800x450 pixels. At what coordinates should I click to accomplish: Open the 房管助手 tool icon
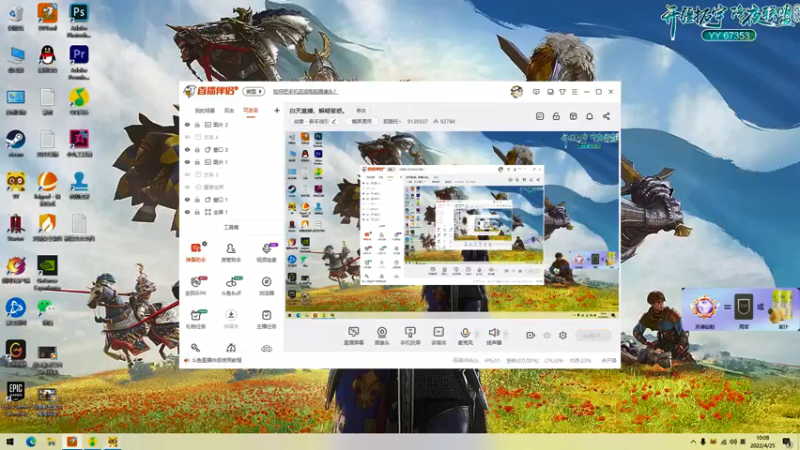[x=231, y=252]
